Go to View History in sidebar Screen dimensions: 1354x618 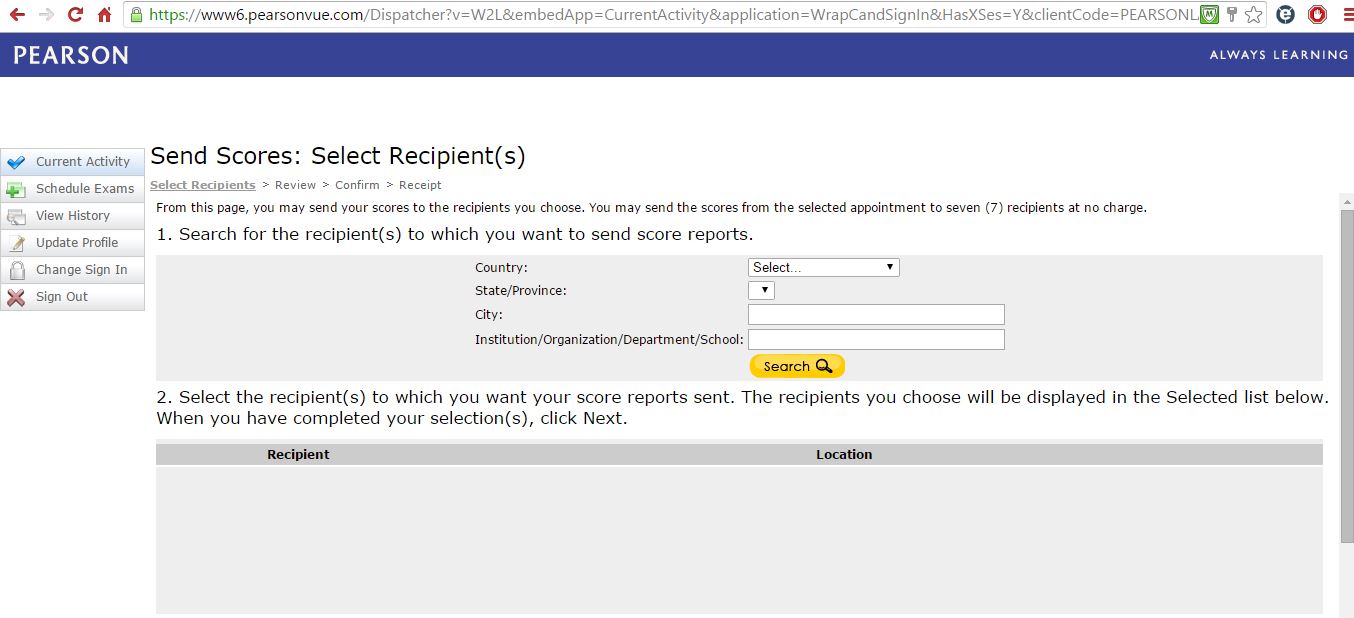pyautogui.click(x=72, y=216)
